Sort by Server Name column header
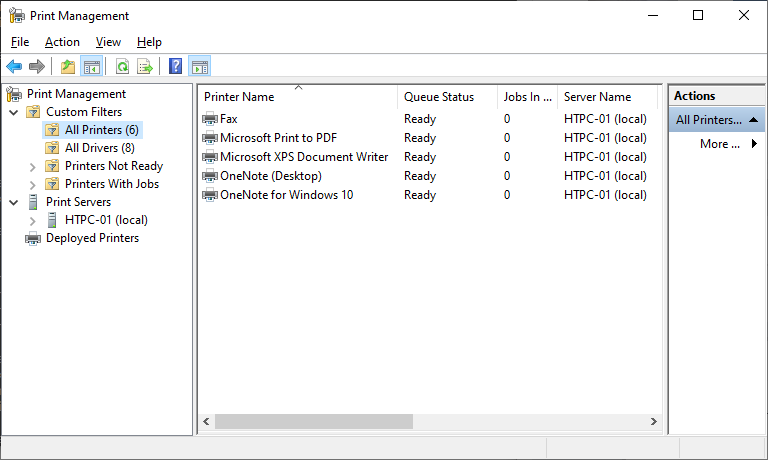 607,97
